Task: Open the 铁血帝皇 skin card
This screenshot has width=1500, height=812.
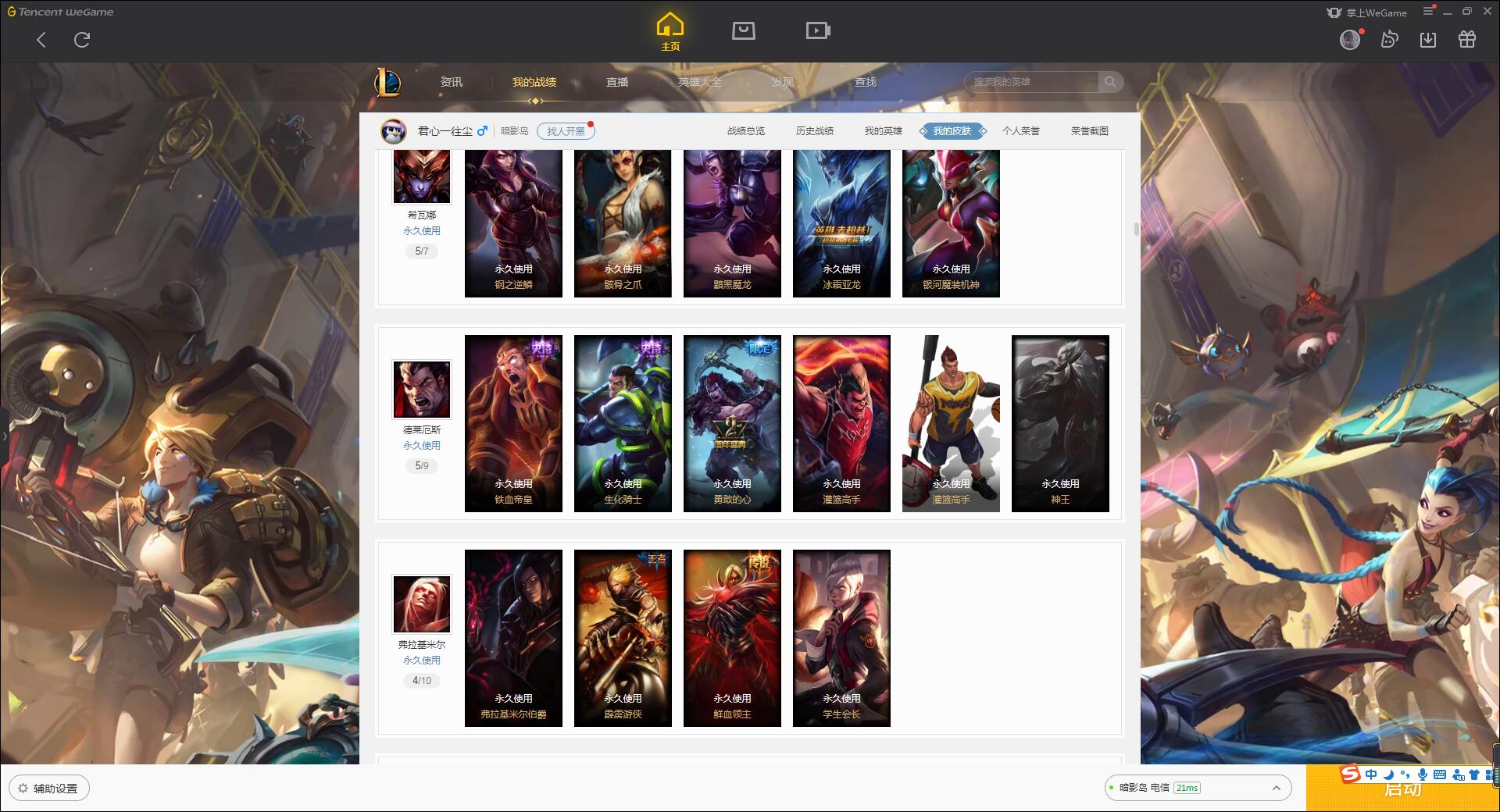Action: click(x=513, y=424)
